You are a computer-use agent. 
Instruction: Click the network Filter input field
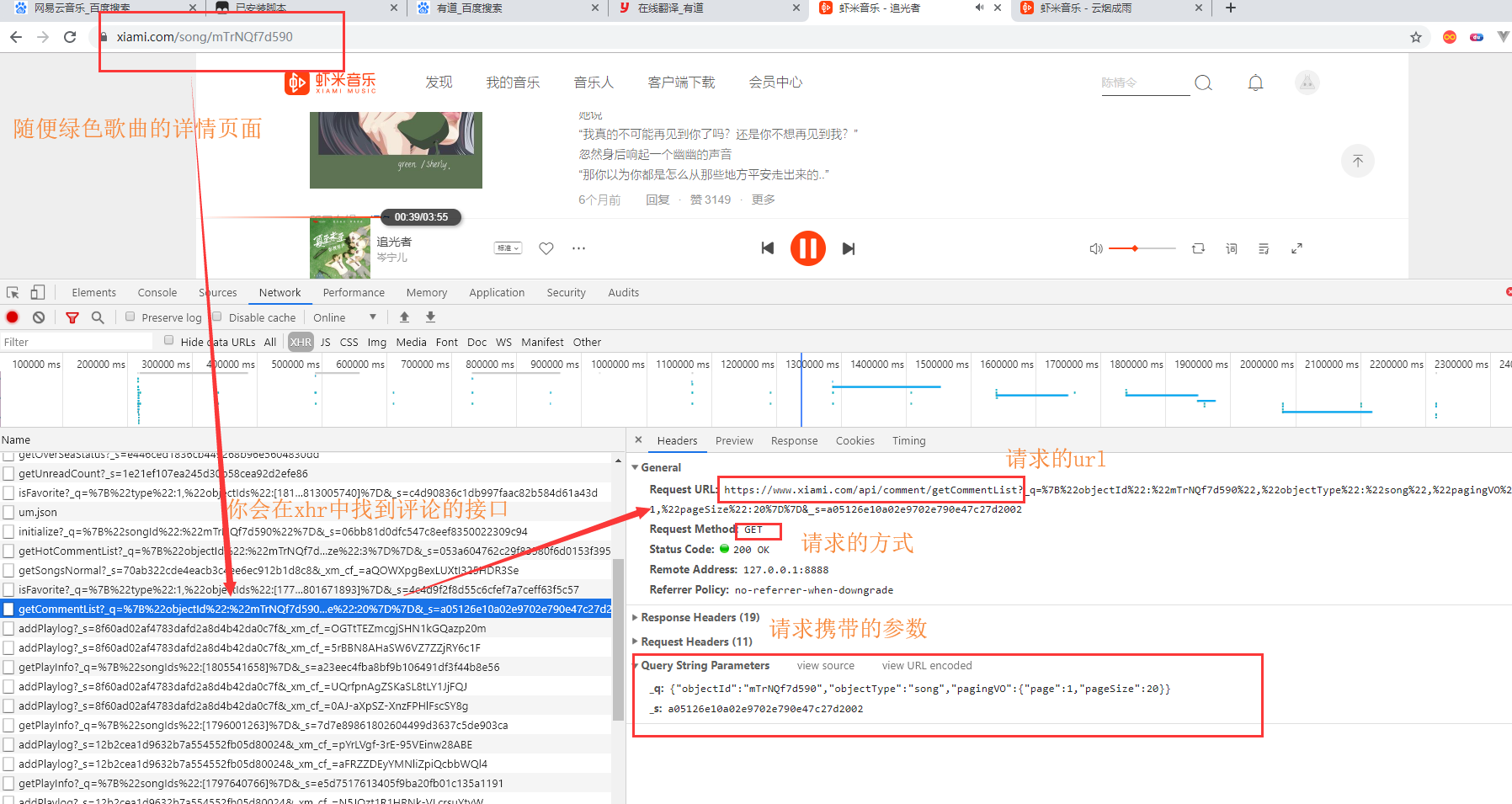coord(77,342)
